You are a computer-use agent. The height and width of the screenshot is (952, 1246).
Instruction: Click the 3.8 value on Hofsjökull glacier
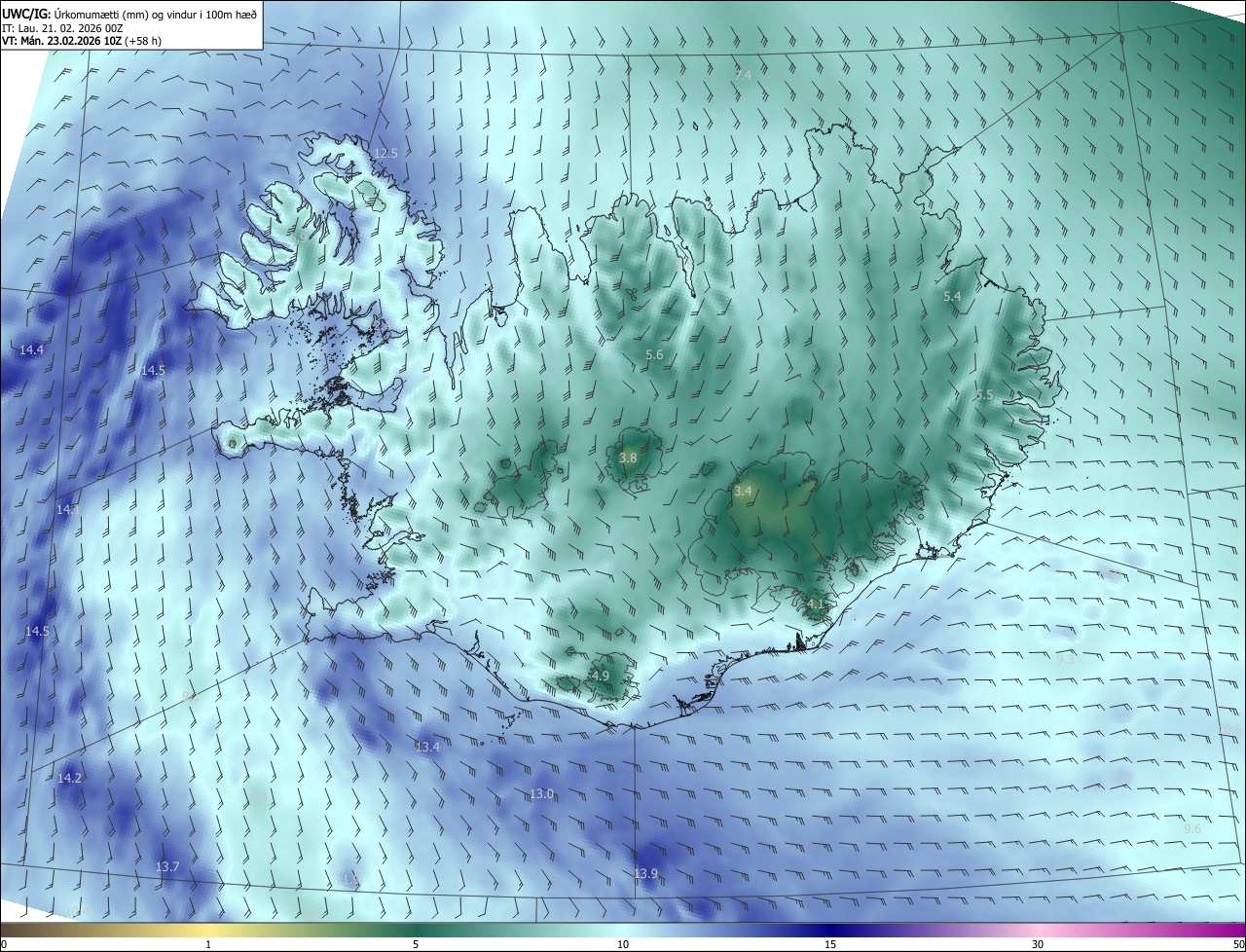coord(628,458)
